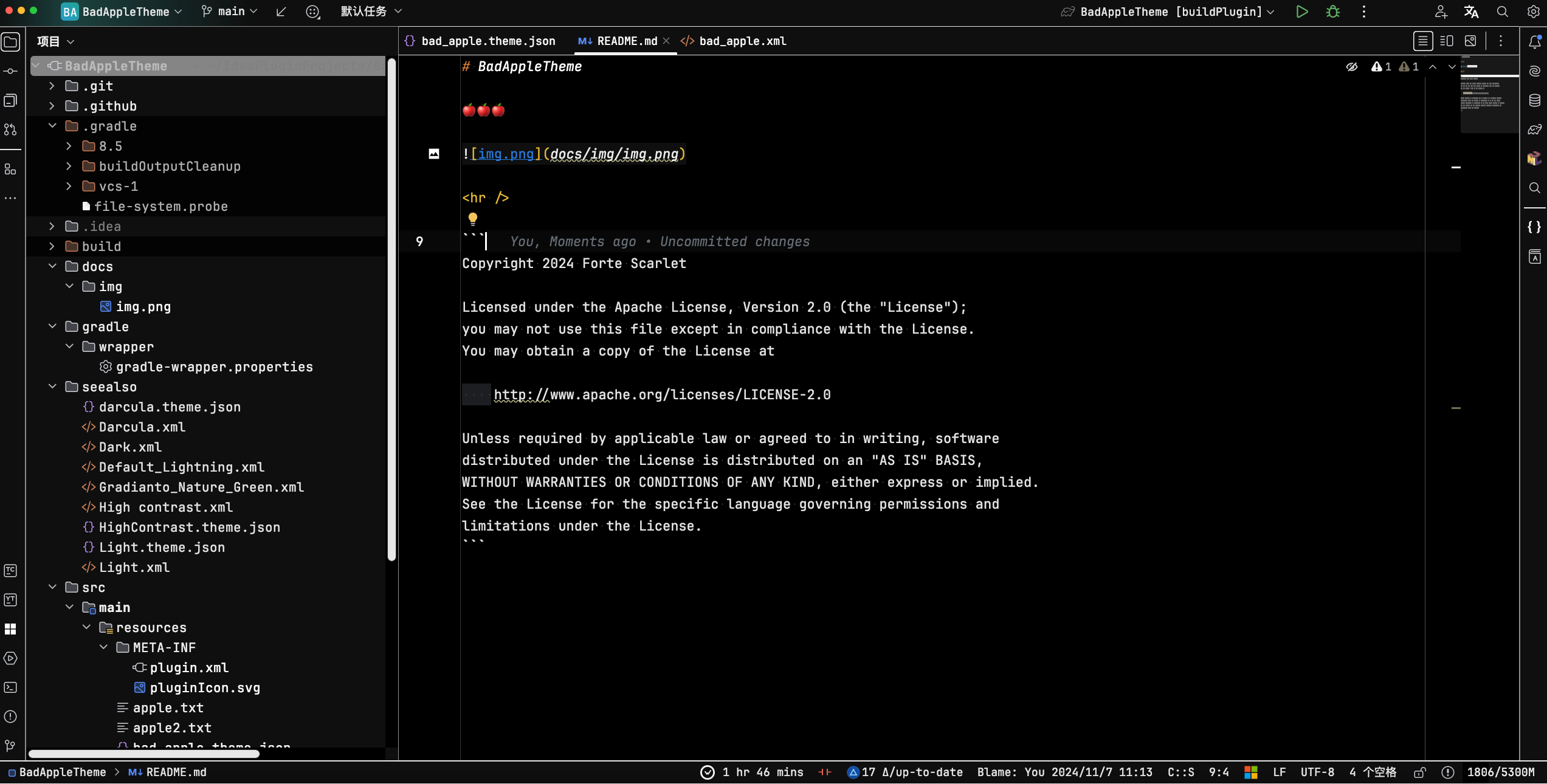Click the project tree horizontal scrollbar
This screenshot has height=784, width=1547.
(144, 754)
